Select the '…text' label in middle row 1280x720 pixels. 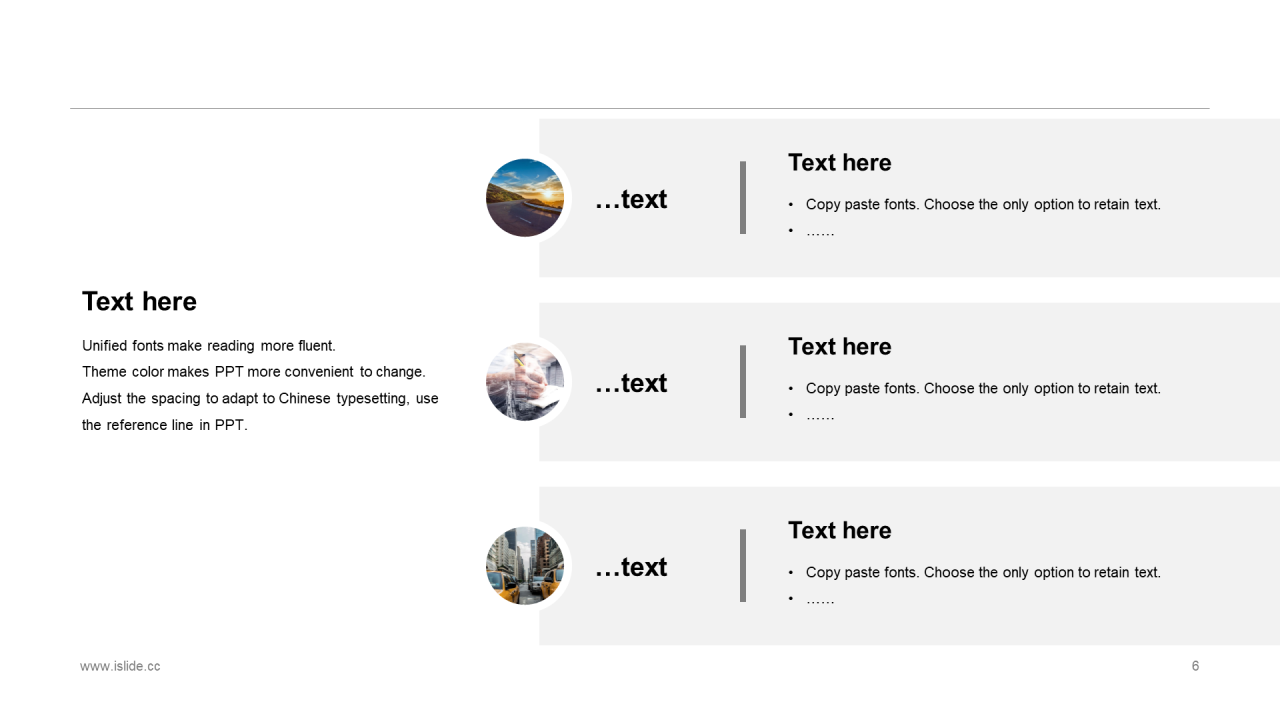click(631, 383)
